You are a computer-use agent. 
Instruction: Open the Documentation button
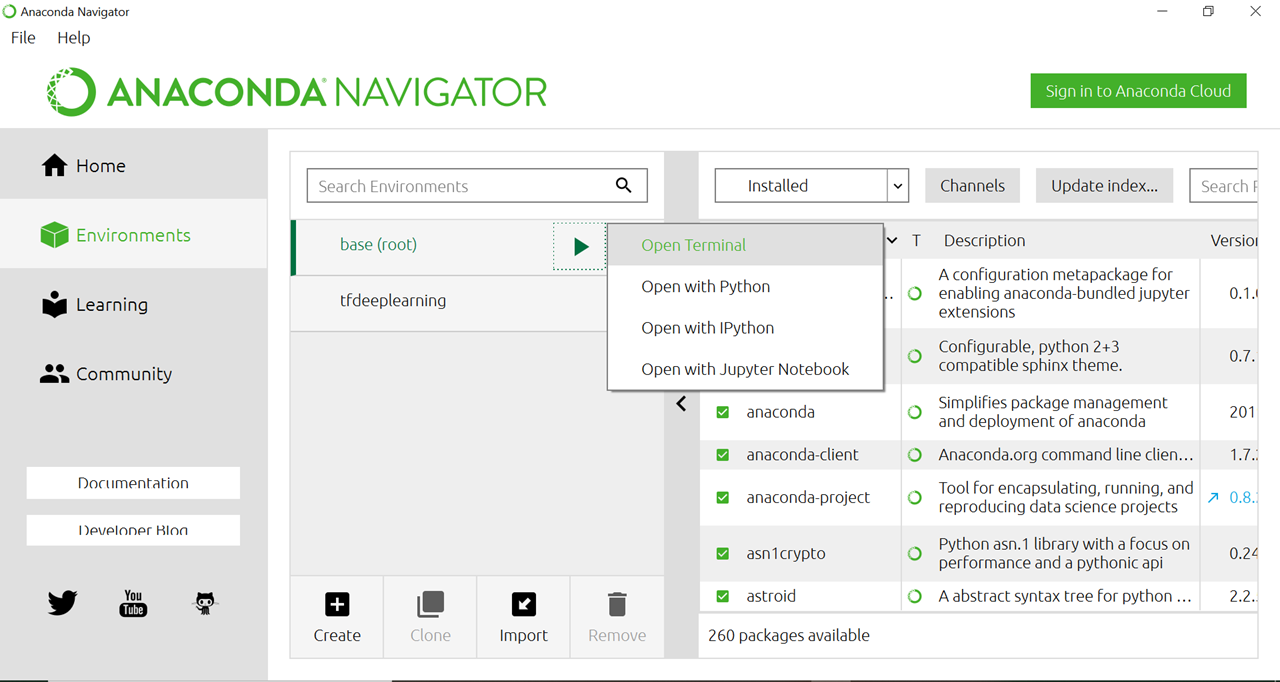[133, 482]
